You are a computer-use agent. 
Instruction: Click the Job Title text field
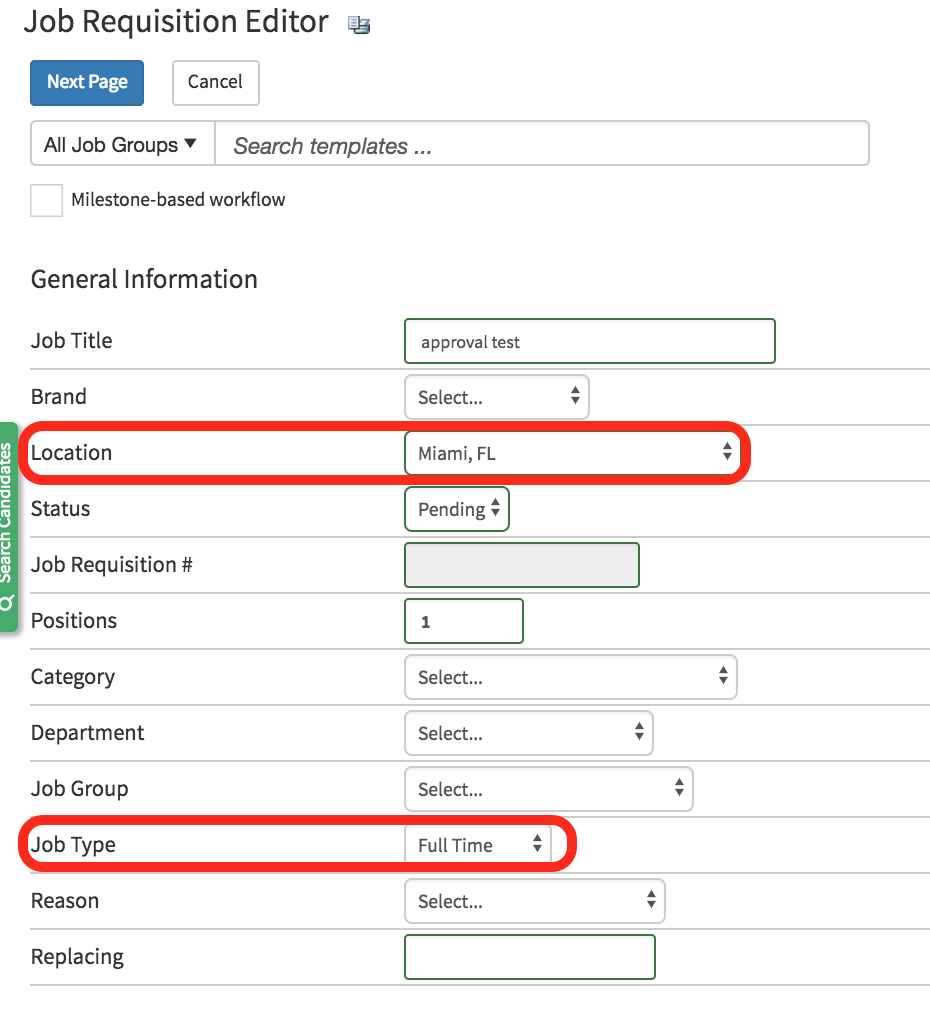coord(589,341)
